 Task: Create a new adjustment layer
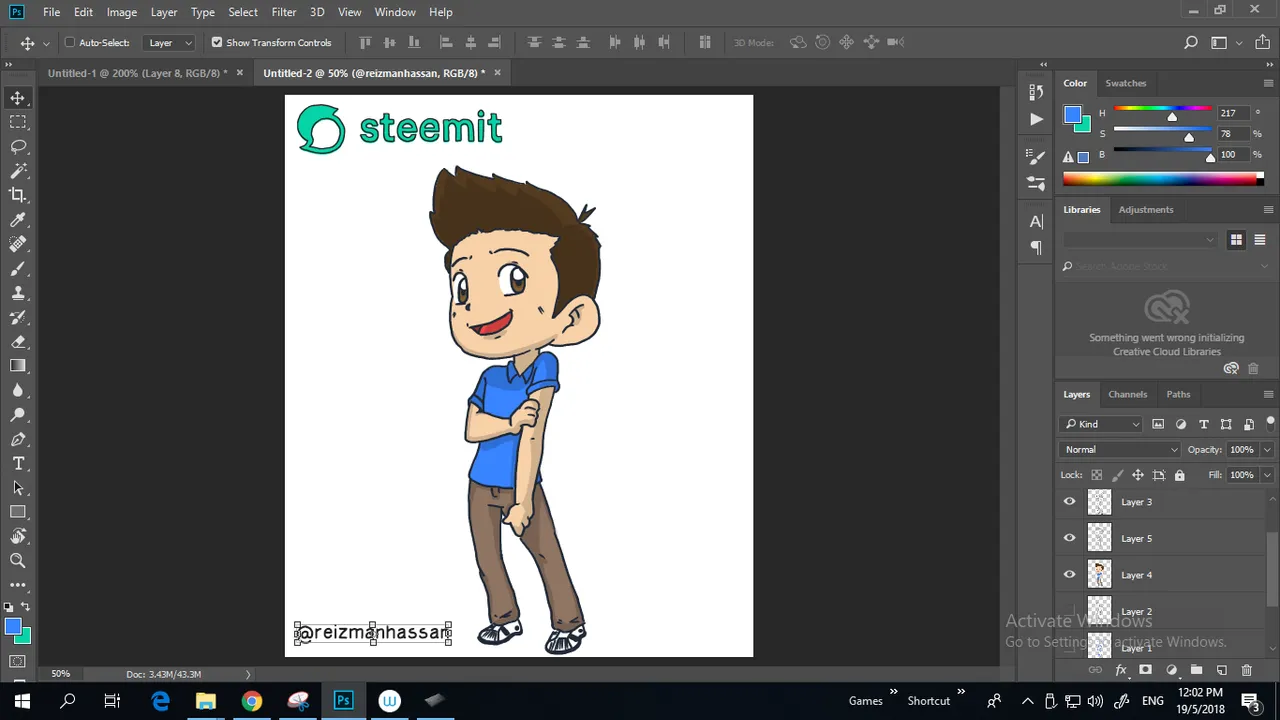tap(1171, 670)
